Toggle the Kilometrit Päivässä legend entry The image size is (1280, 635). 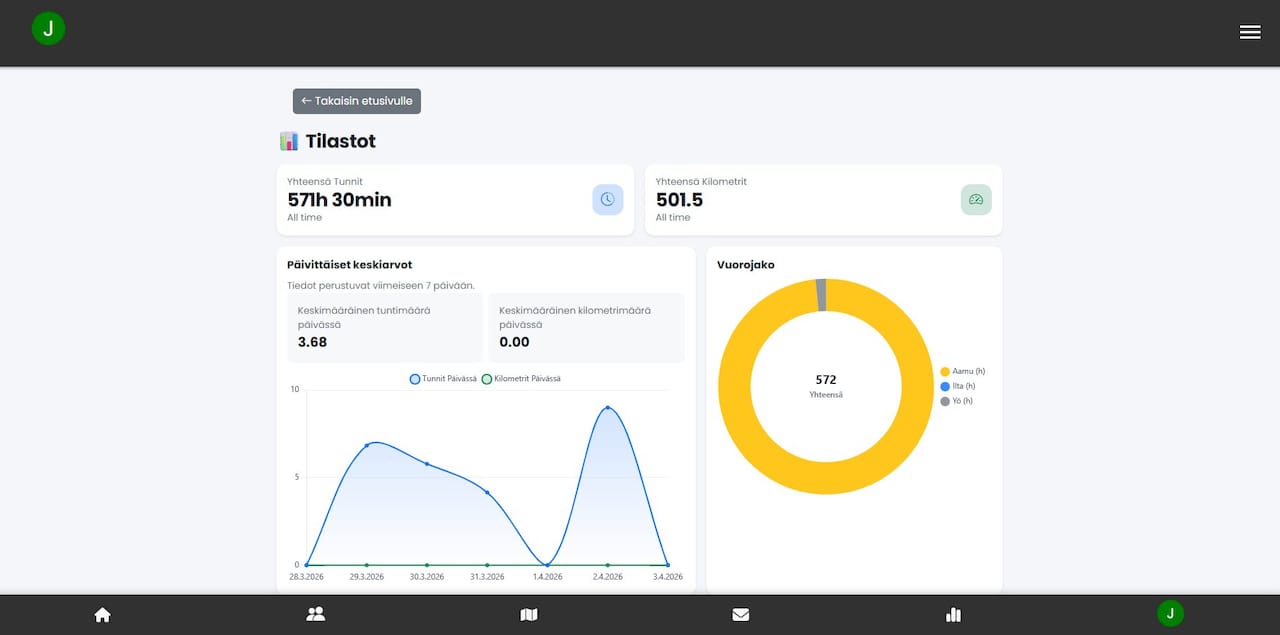[521, 379]
